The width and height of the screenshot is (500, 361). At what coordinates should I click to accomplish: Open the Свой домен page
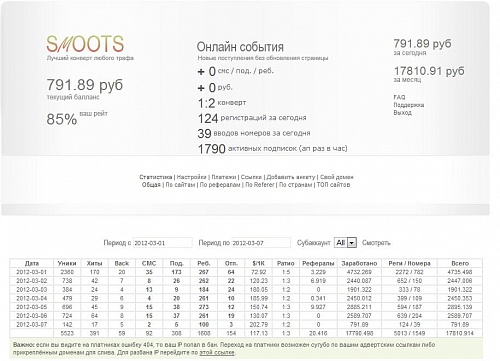[x=337, y=177]
